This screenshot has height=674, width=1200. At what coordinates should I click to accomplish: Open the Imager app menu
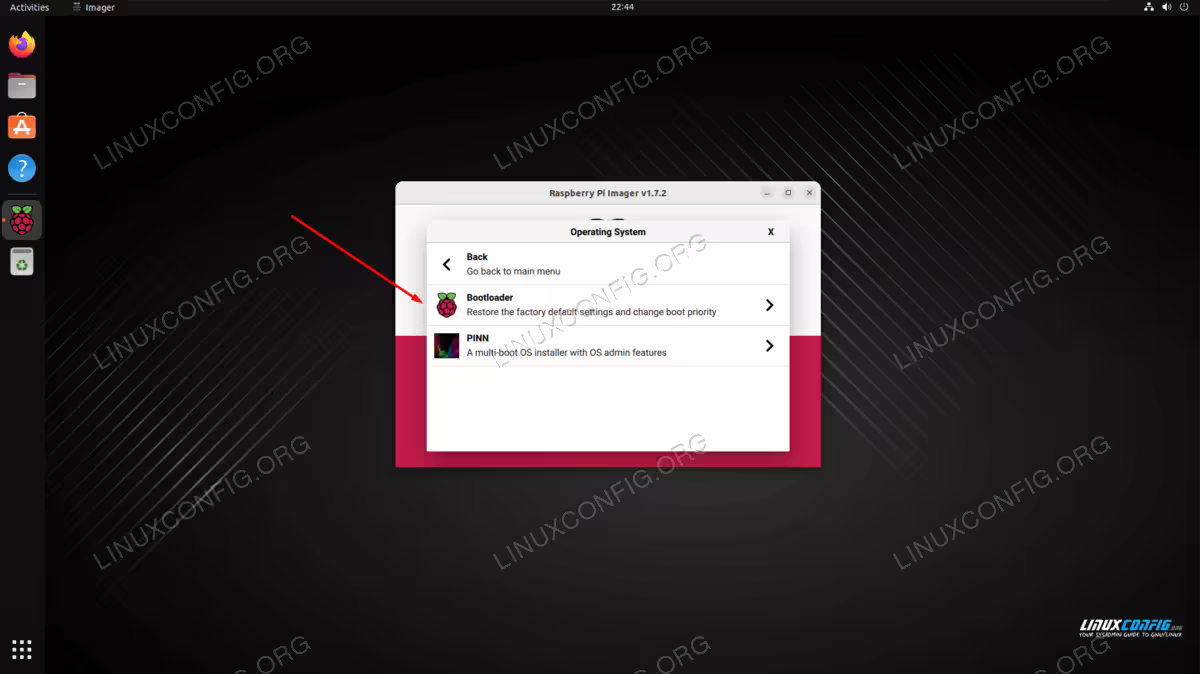[94, 7]
